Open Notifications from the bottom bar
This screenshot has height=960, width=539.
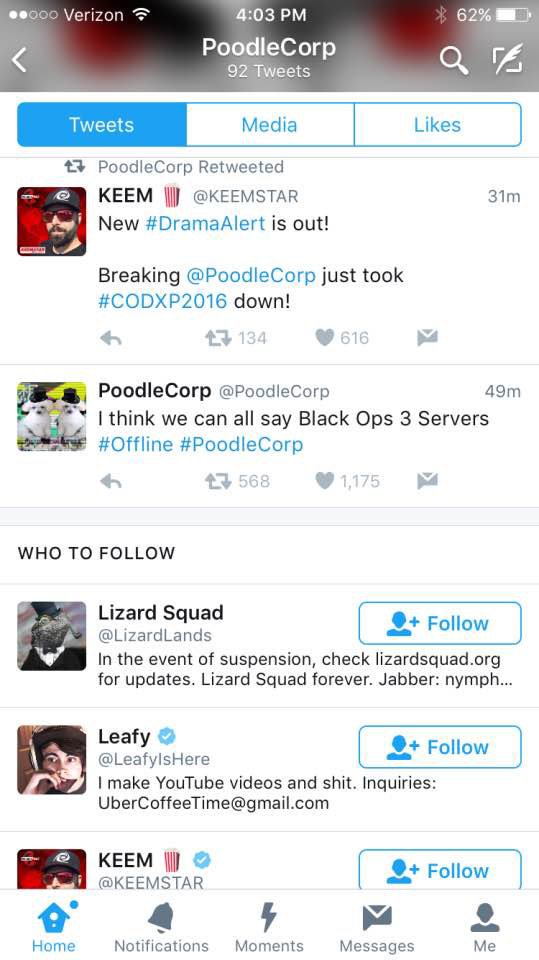[x=161, y=928]
